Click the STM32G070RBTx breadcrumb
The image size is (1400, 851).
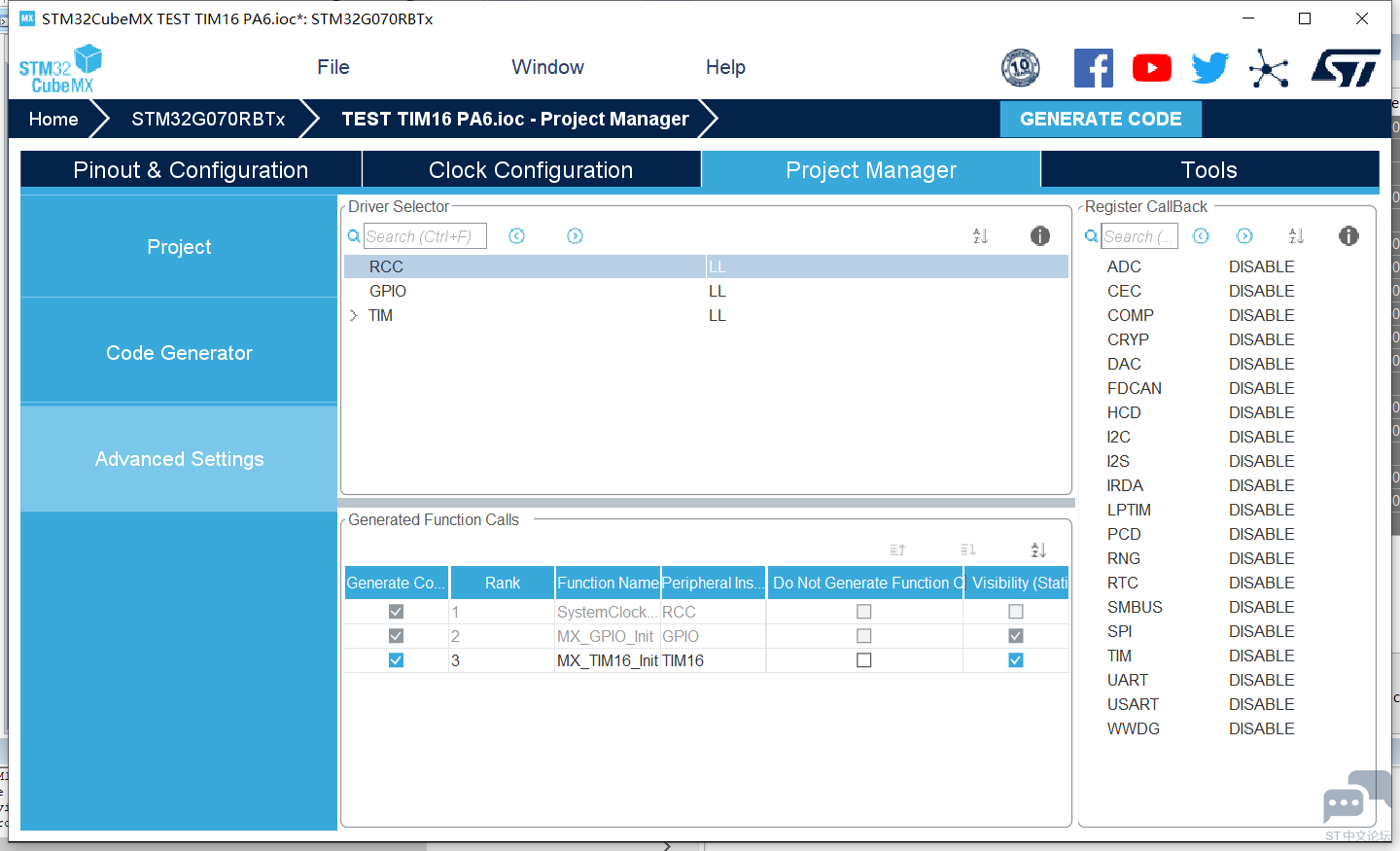coord(208,119)
